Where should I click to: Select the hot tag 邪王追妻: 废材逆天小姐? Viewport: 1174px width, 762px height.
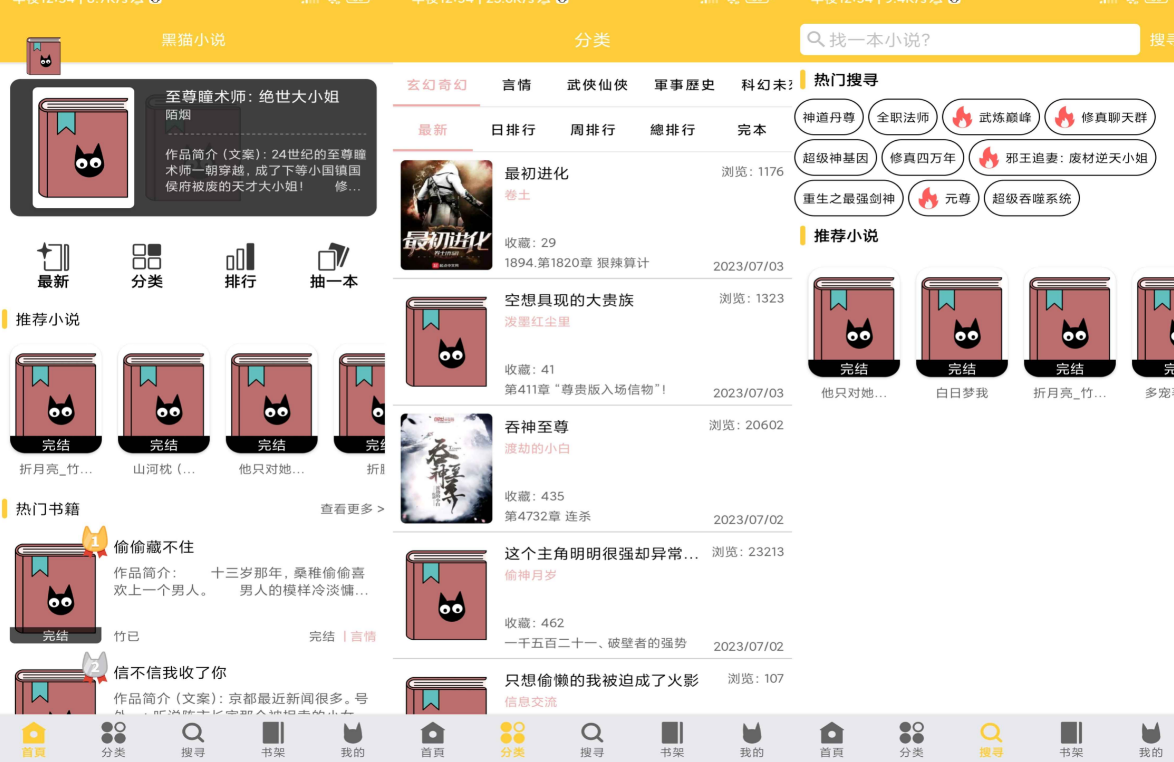click(1063, 157)
